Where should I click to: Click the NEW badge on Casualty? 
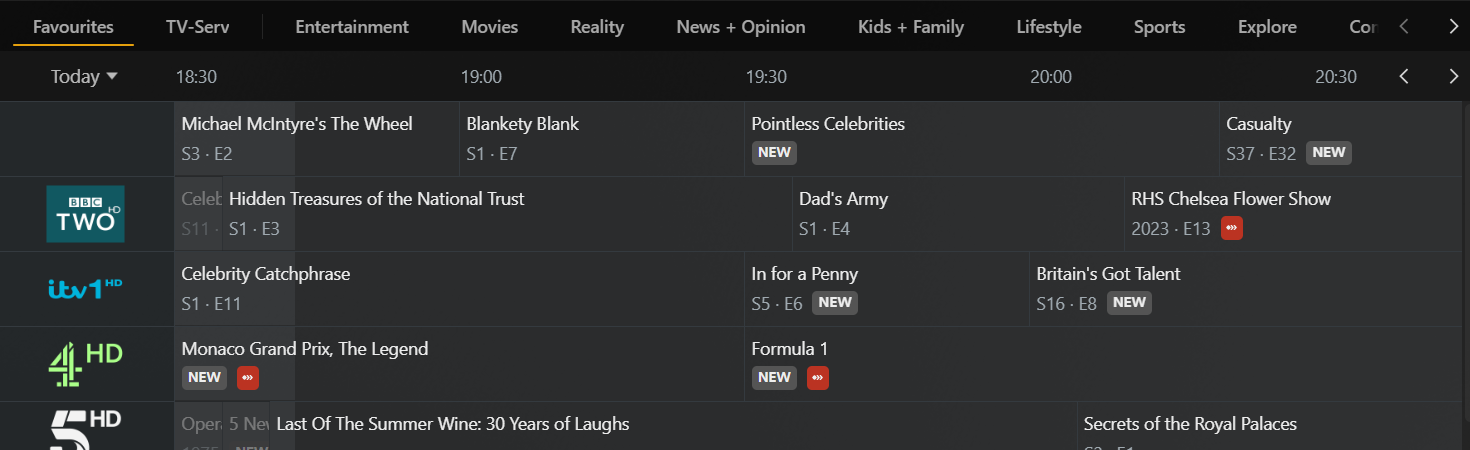point(1329,153)
